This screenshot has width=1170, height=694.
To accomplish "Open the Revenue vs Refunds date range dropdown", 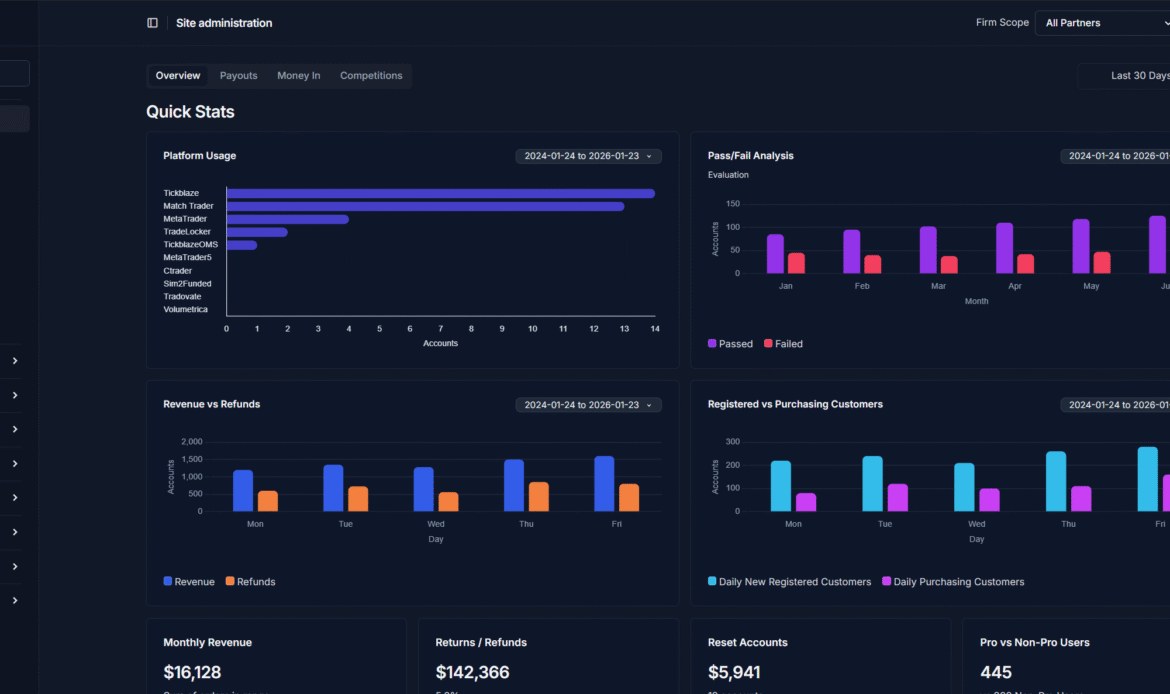I will (x=588, y=405).
